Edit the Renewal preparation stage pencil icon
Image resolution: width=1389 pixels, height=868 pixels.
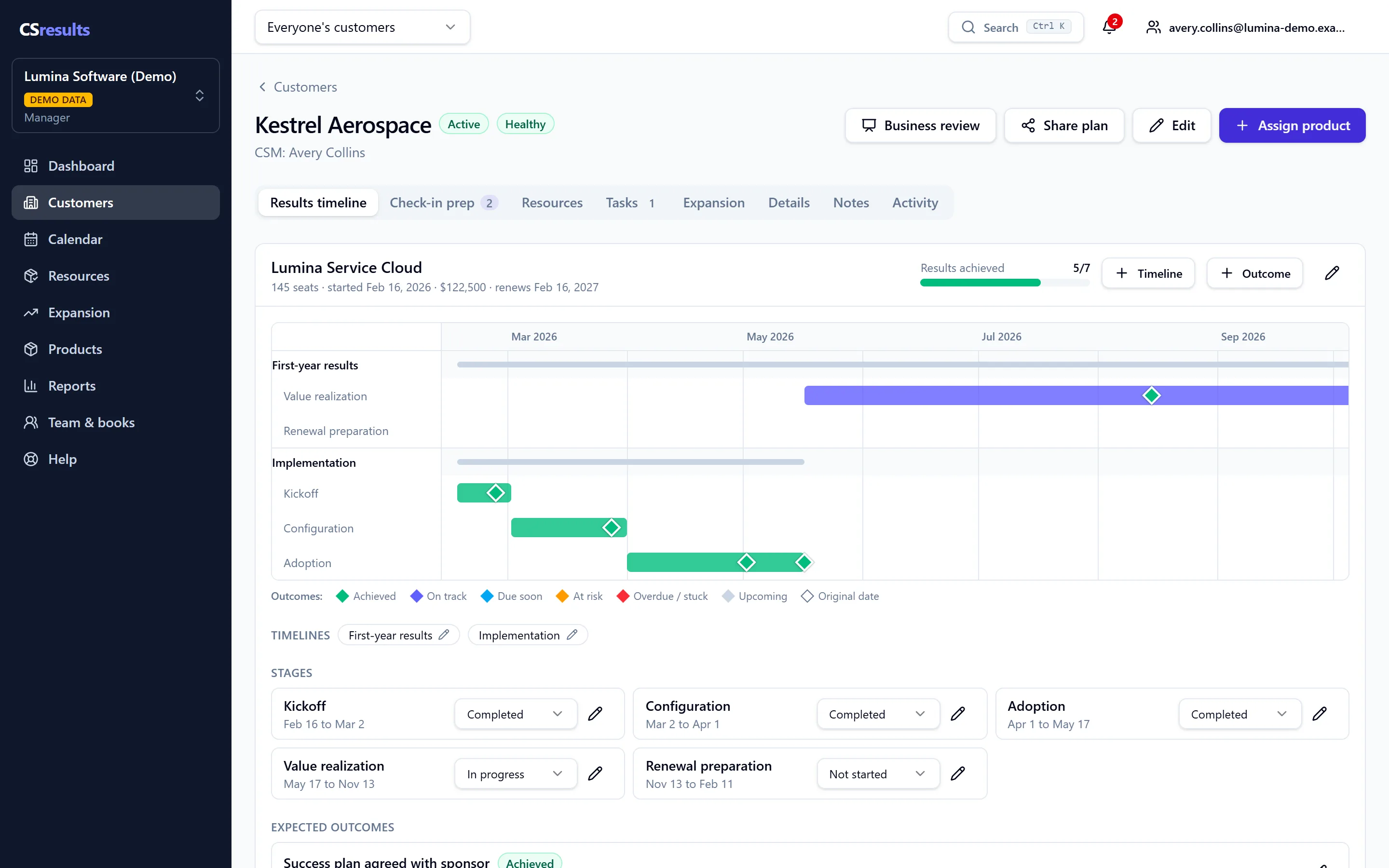957,773
